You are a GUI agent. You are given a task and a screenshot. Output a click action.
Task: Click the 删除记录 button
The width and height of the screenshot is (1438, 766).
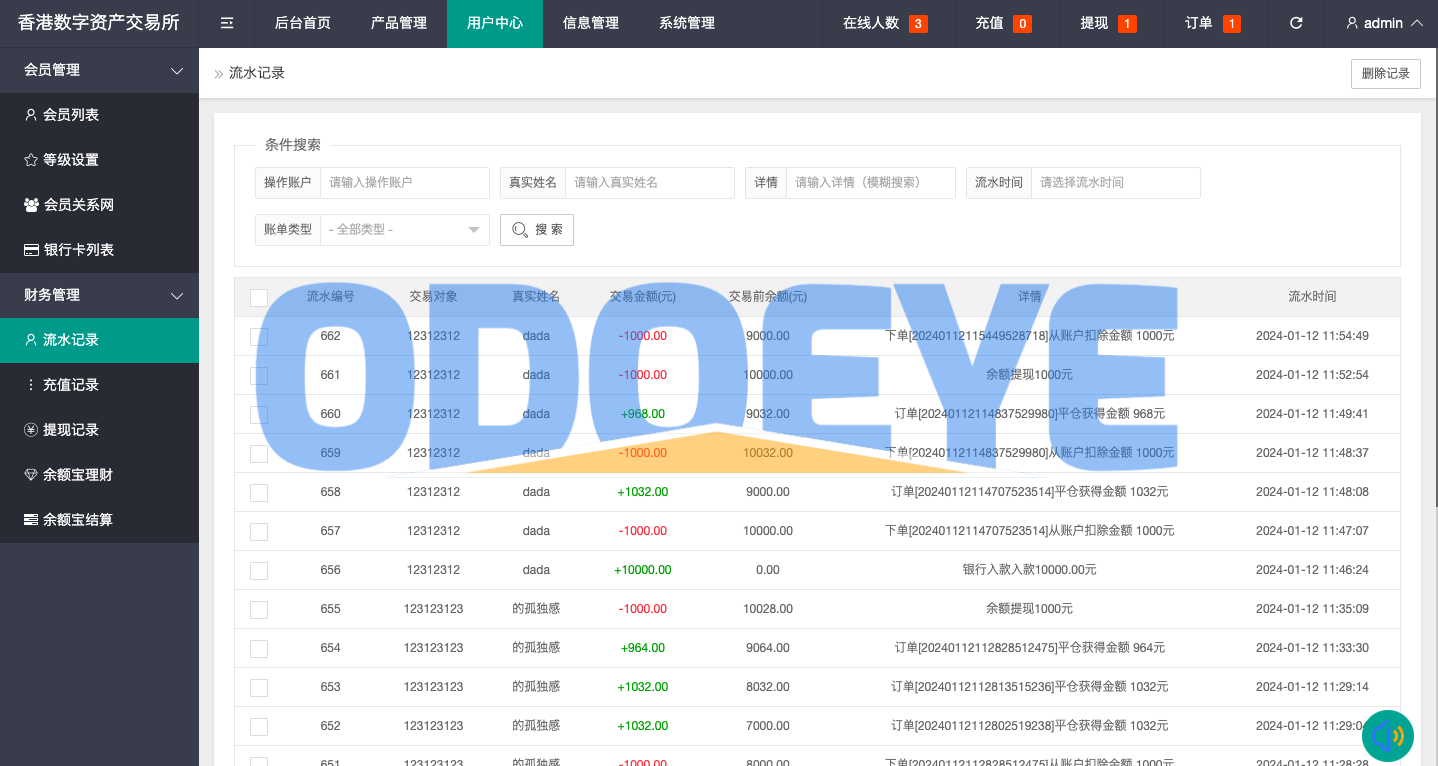1385,74
